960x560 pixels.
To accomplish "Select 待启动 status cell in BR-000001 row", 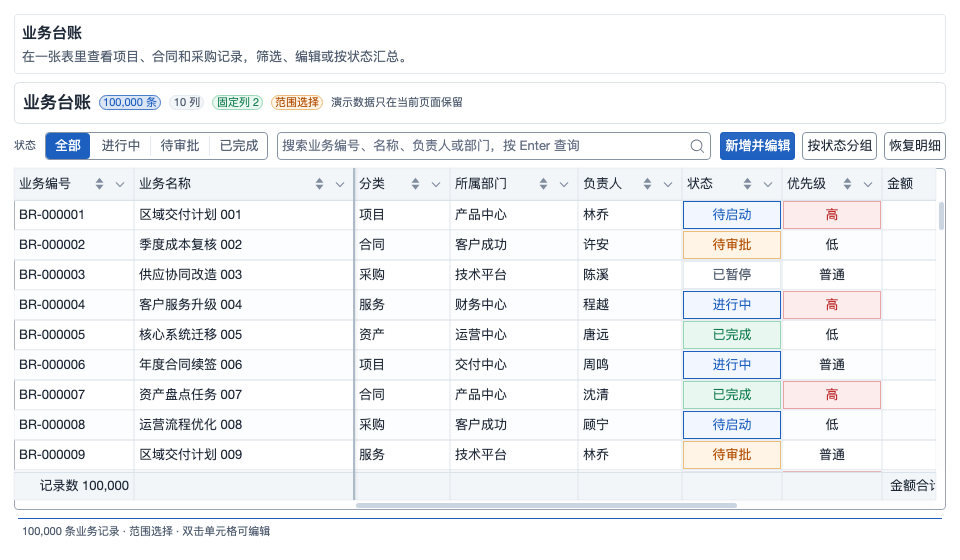I will click(732, 215).
